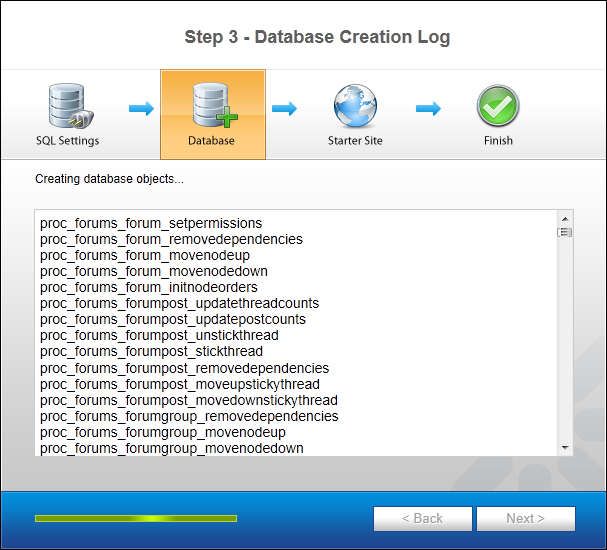607x550 pixels.
Task: Click the SQL Settings database plug icon
Action: (71, 106)
